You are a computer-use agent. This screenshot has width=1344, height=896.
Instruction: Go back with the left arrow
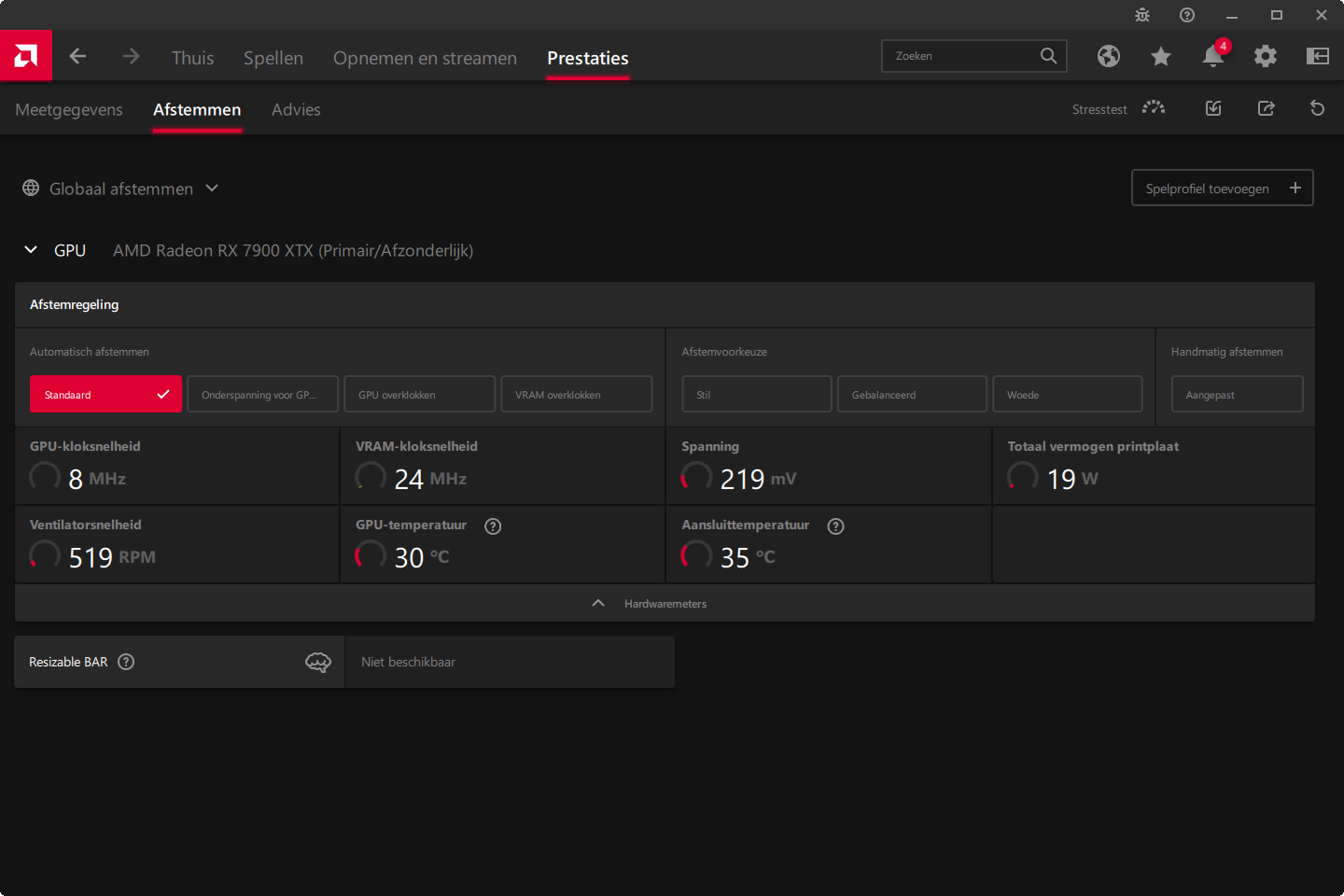[x=77, y=56]
